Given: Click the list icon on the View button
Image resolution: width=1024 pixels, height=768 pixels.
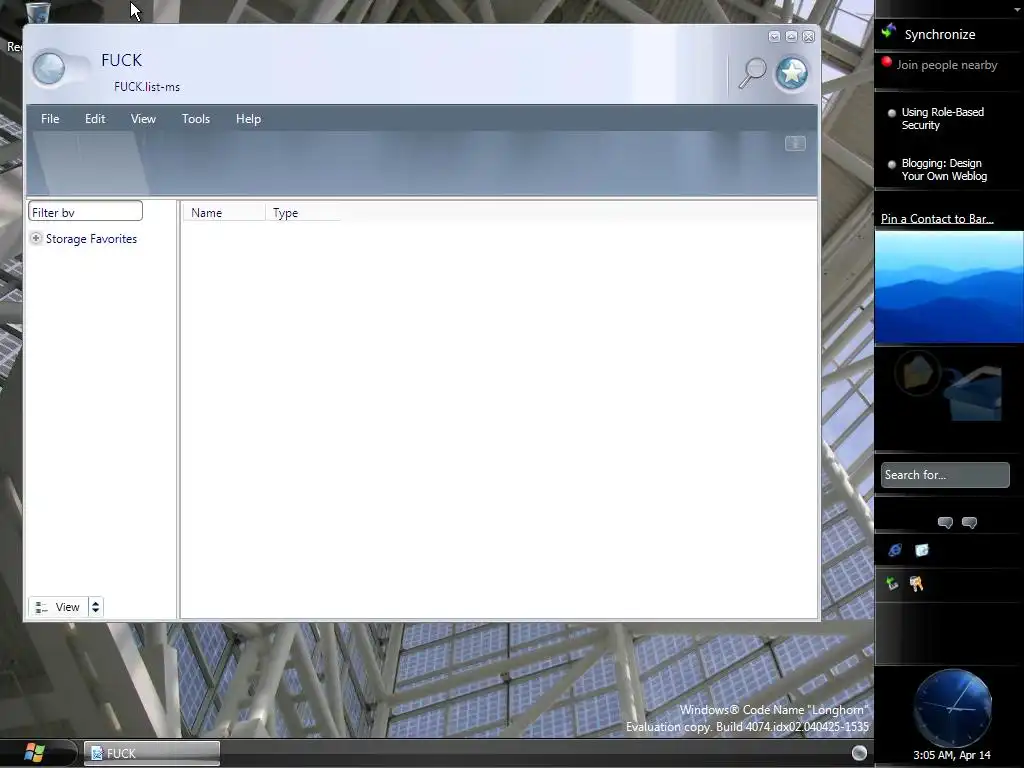Looking at the screenshot, I should [41, 607].
